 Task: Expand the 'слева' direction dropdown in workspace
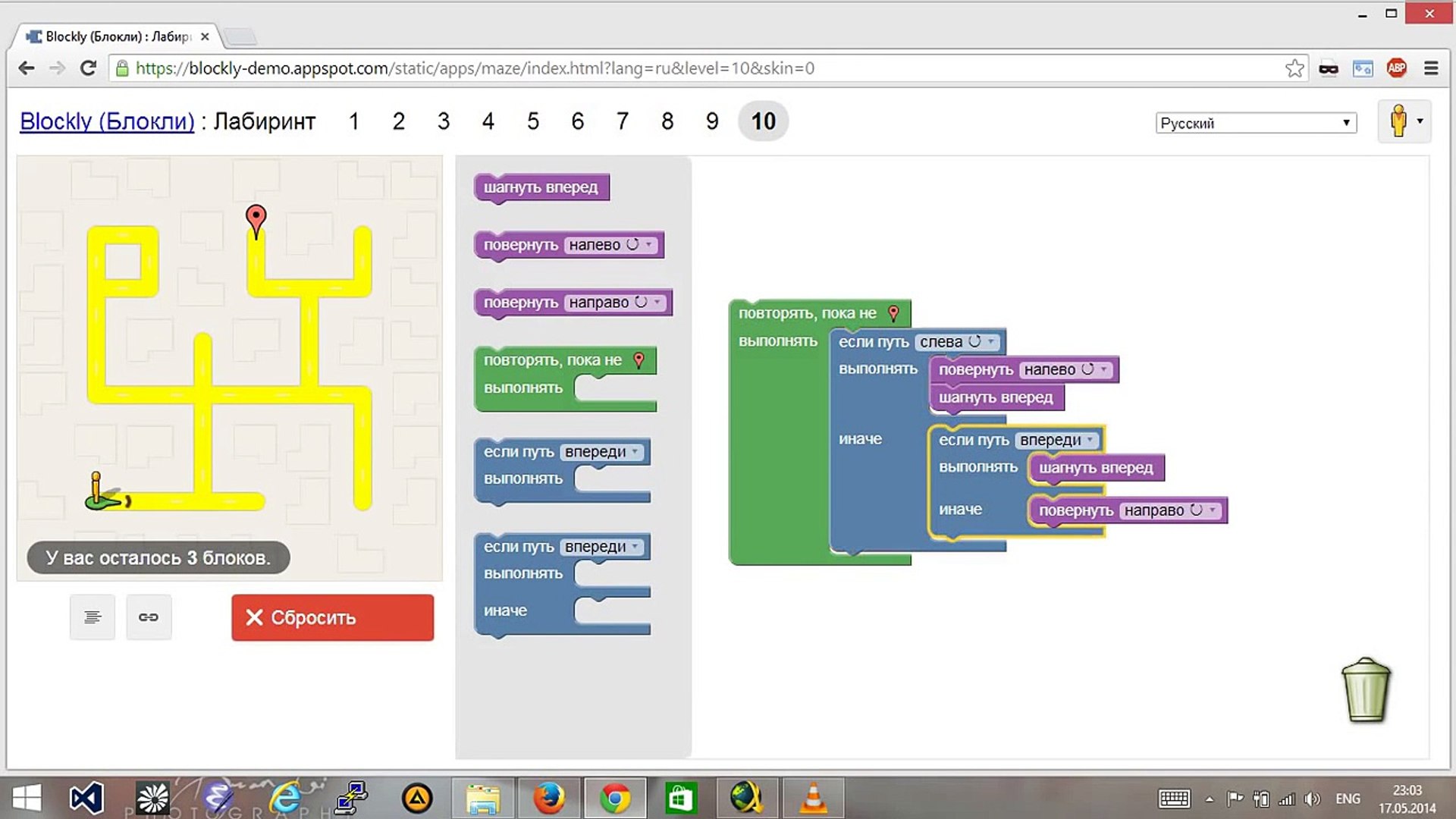pos(959,342)
